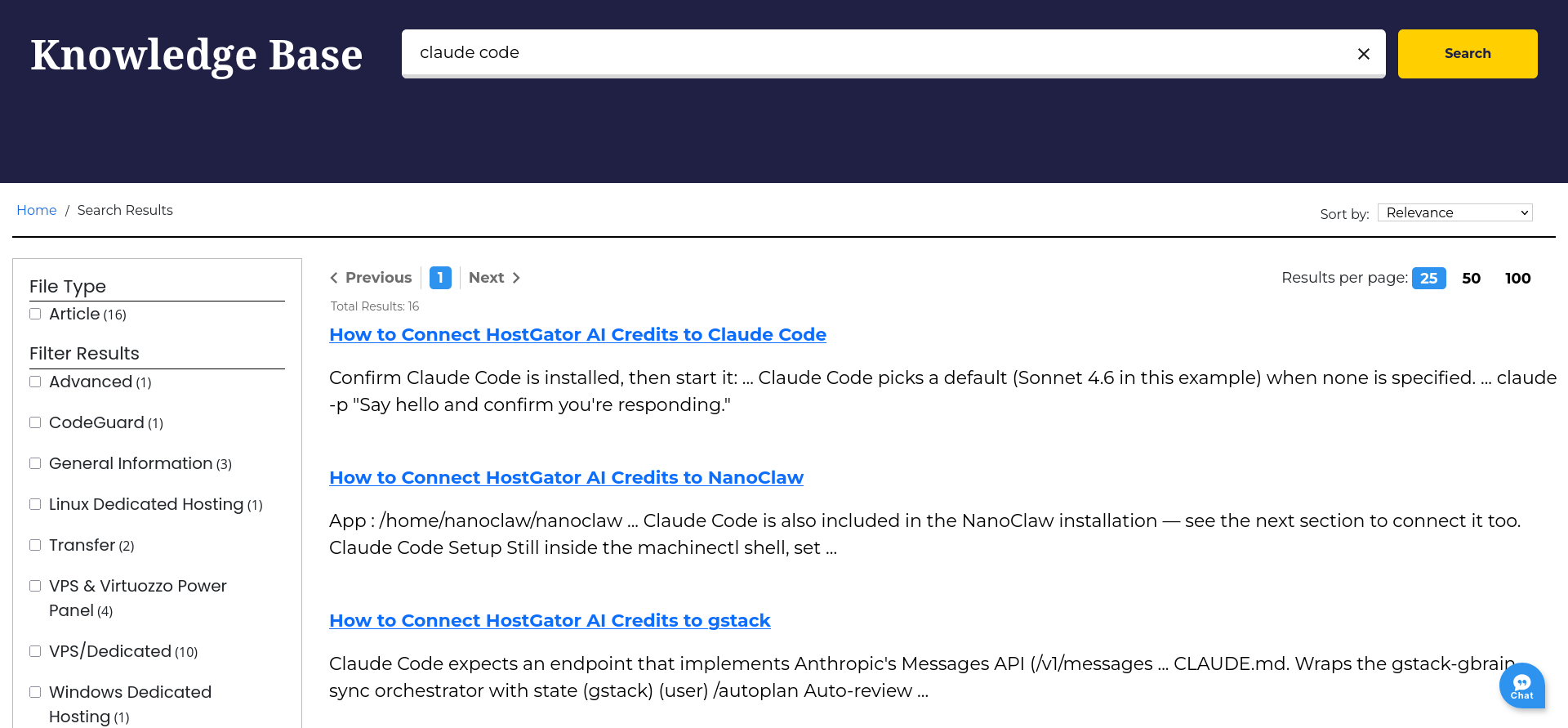The image size is (1568, 728).
Task: Open the gstack AI Credits article
Action: (550, 620)
